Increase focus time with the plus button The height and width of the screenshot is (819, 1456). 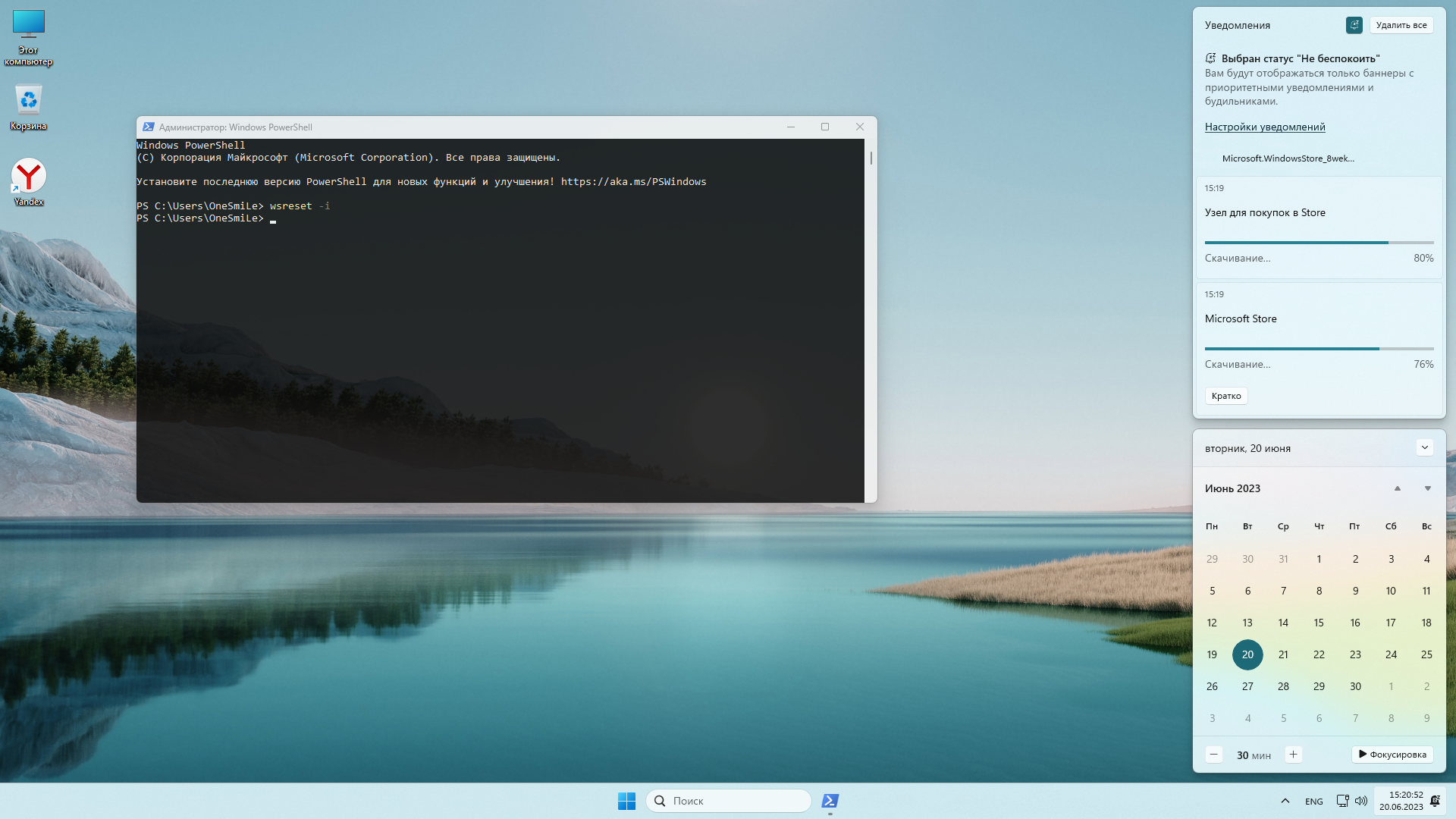tap(1294, 755)
